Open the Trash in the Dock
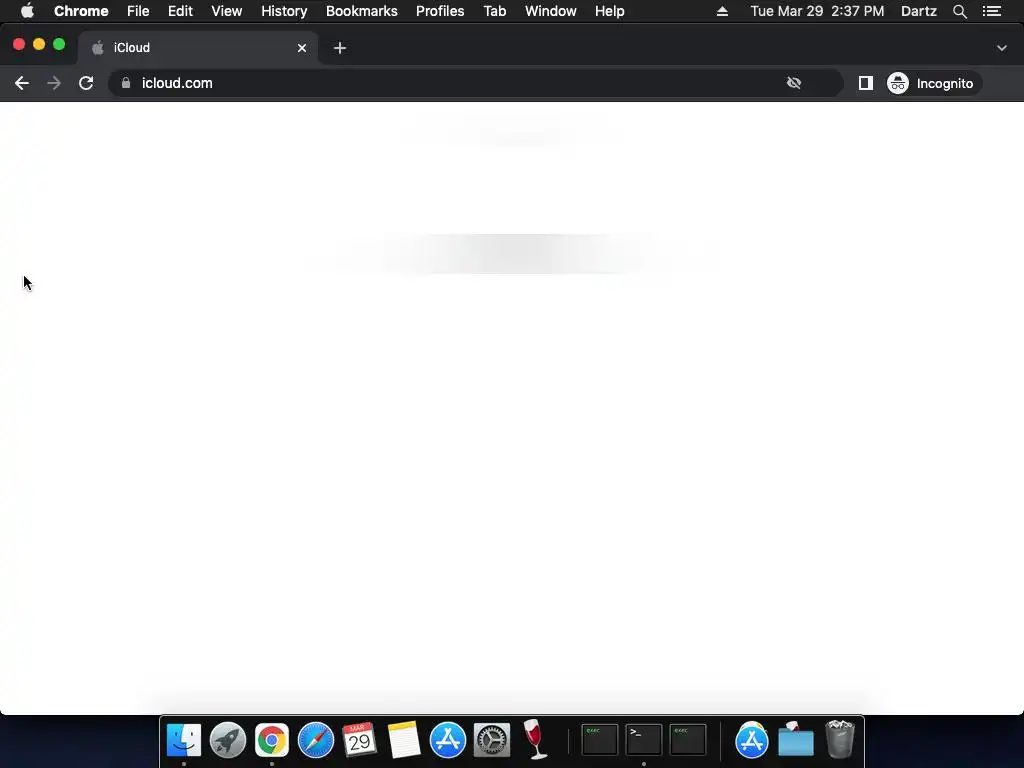Image resolution: width=1024 pixels, height=768 pixels. point(840,740)
